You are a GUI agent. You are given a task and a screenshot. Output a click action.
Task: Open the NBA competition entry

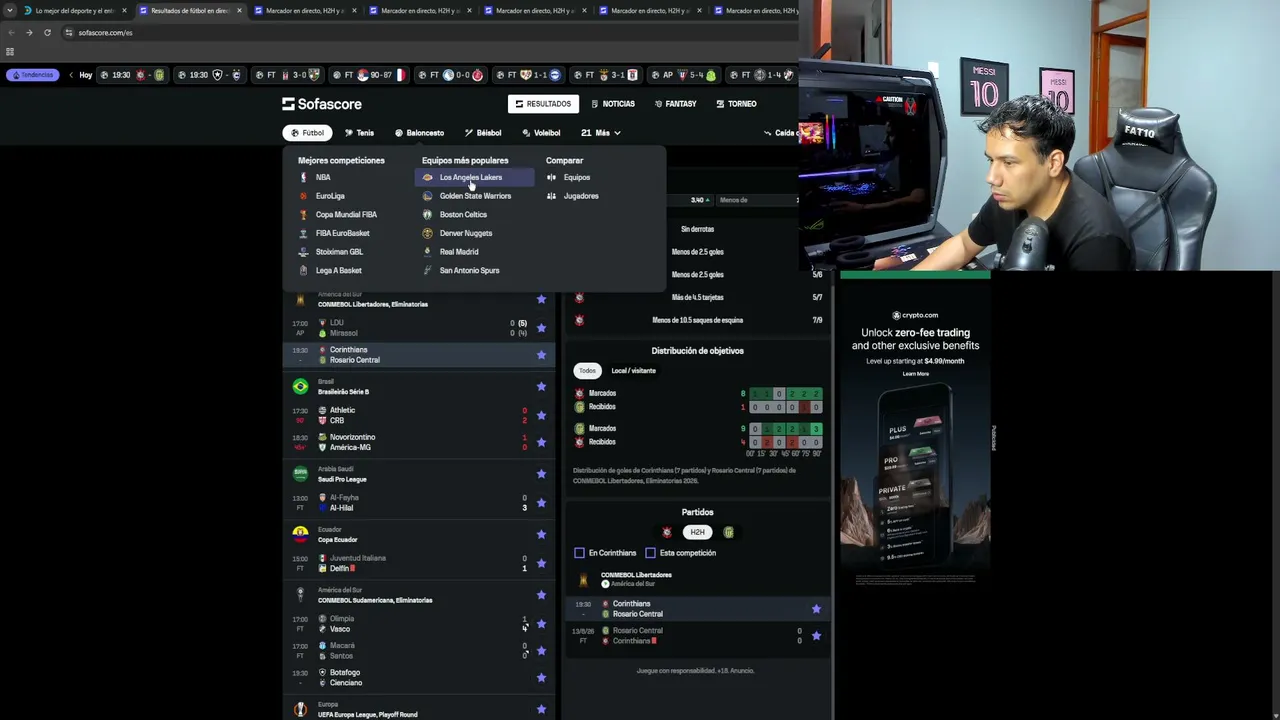[x=323, y=177]
